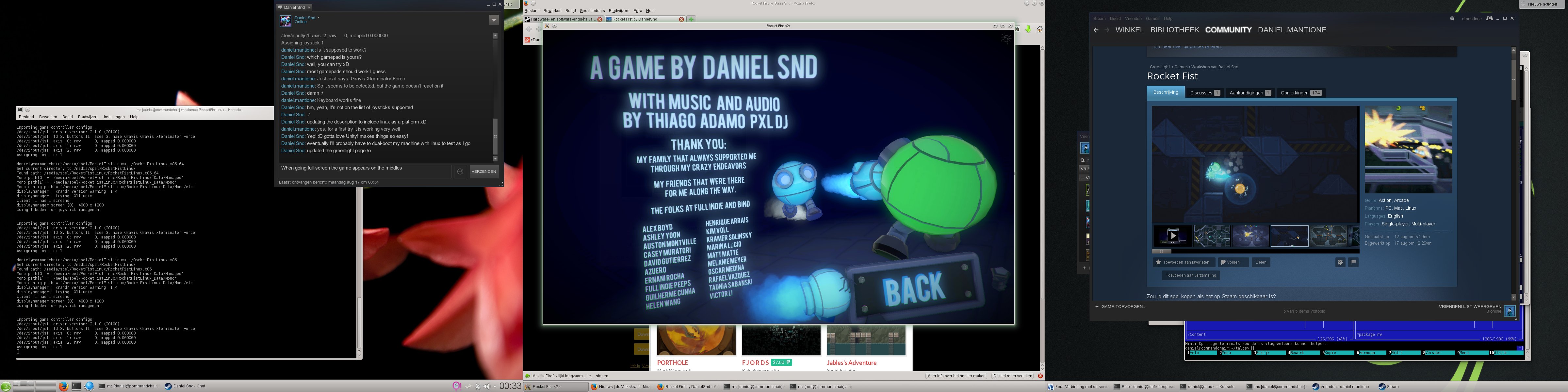Open Geschiedenis menu in Firefox

[x=592, y=10]
